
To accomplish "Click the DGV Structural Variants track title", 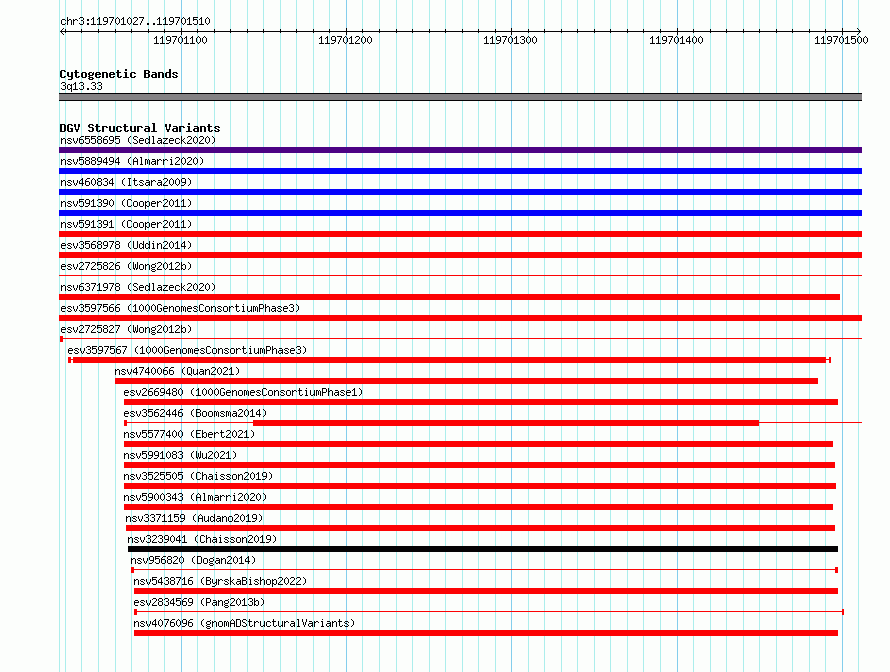I will click(140, 128).
